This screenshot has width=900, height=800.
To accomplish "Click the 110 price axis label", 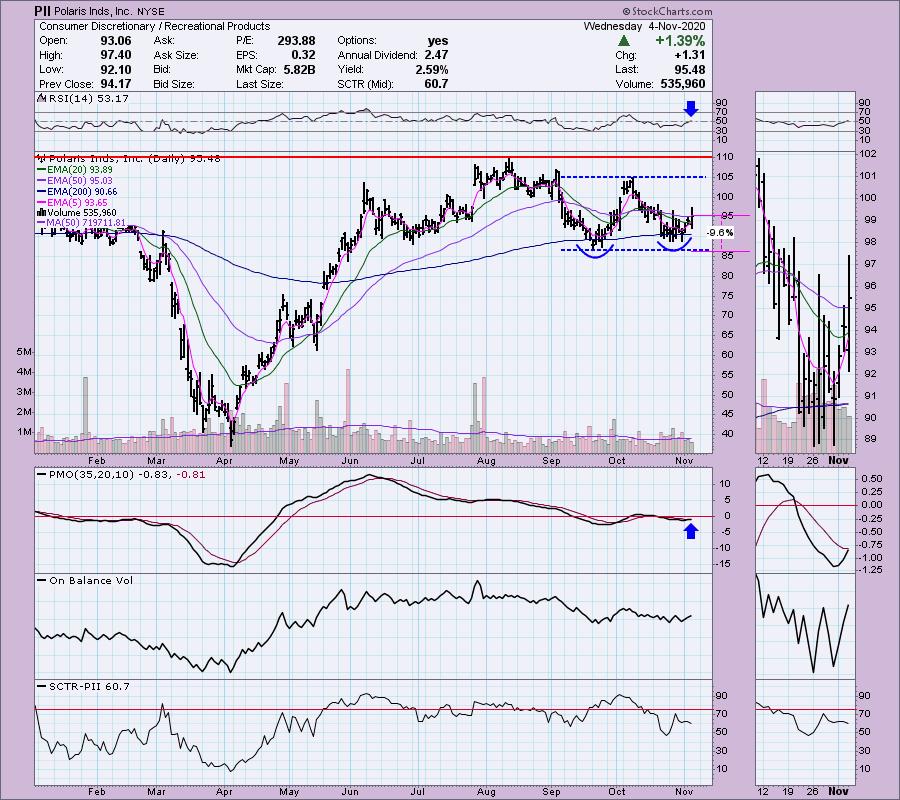I will tap(726, 157).
